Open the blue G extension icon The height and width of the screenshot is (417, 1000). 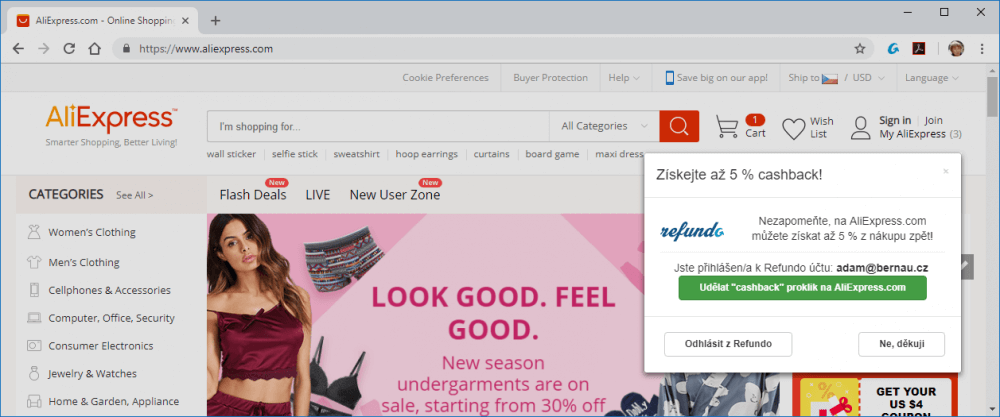(893, 48)
